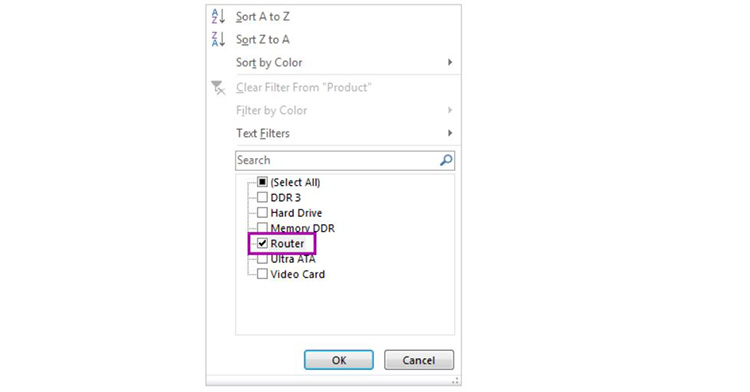Click the Sort A to Z icon
Viewport: 750px width, 392px height.
tap(218, 16)
